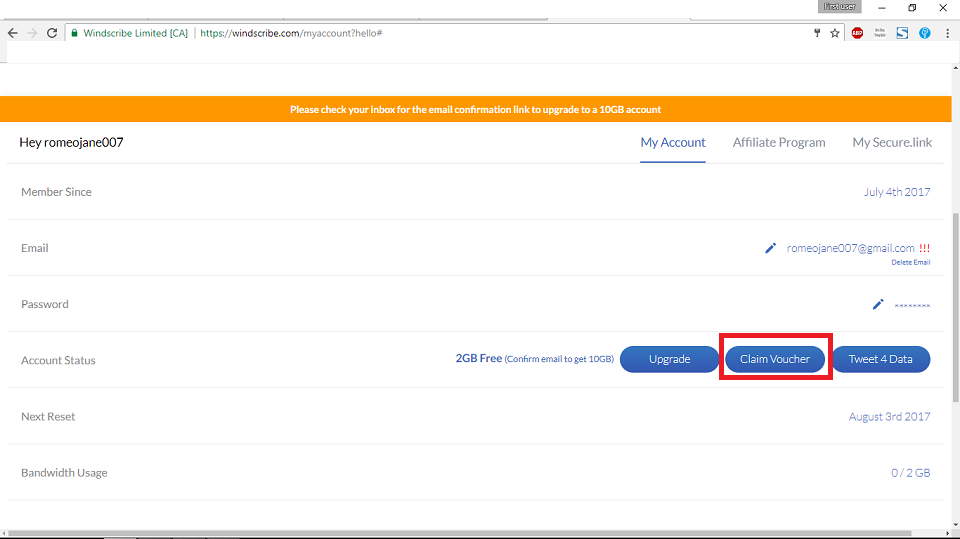Reload the Windscribe account page
The width and height of the screenshot is (960, 539).
pos(52,33)
